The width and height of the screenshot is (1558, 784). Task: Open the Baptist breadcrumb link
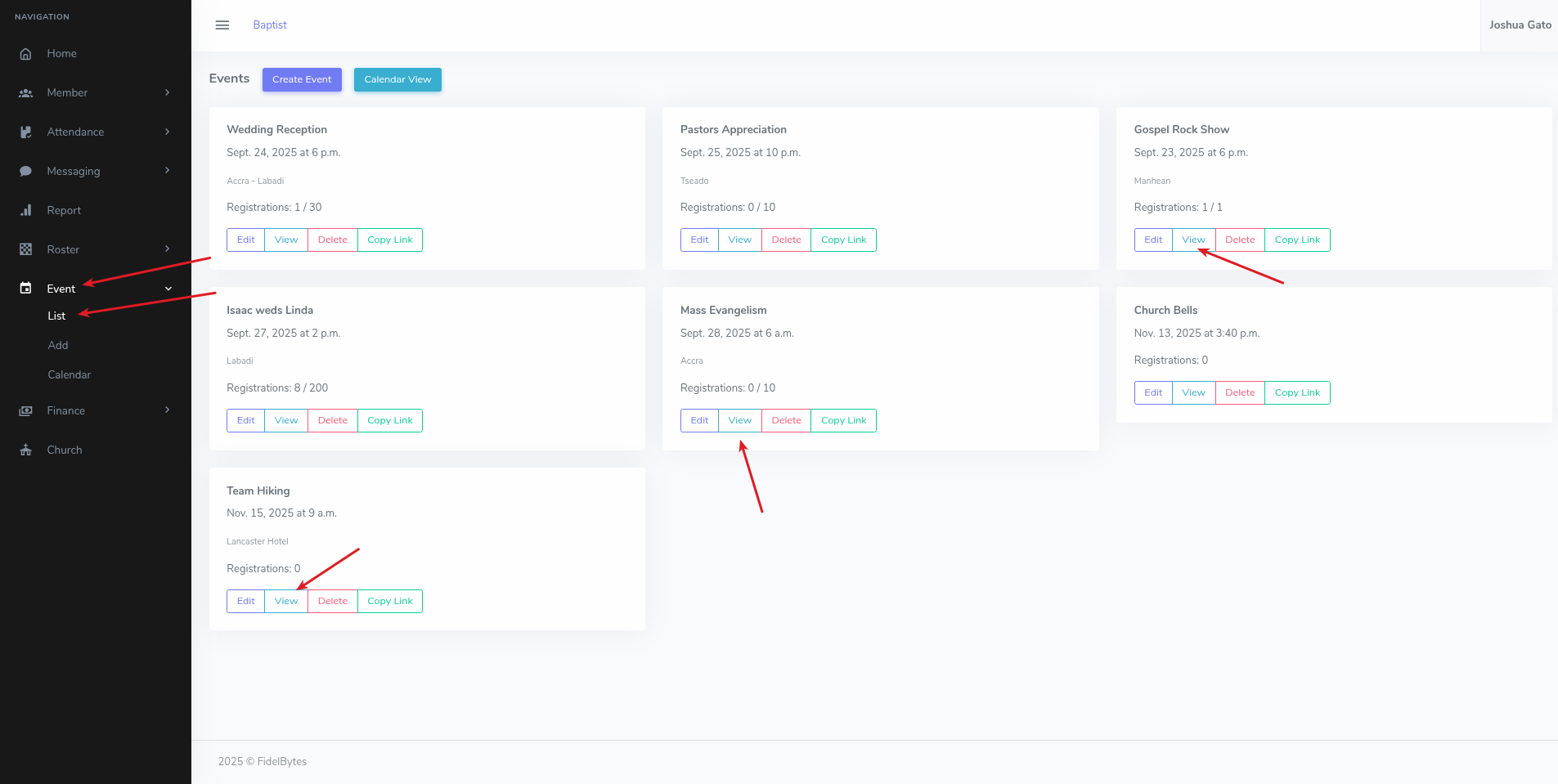tap(270, 25)
